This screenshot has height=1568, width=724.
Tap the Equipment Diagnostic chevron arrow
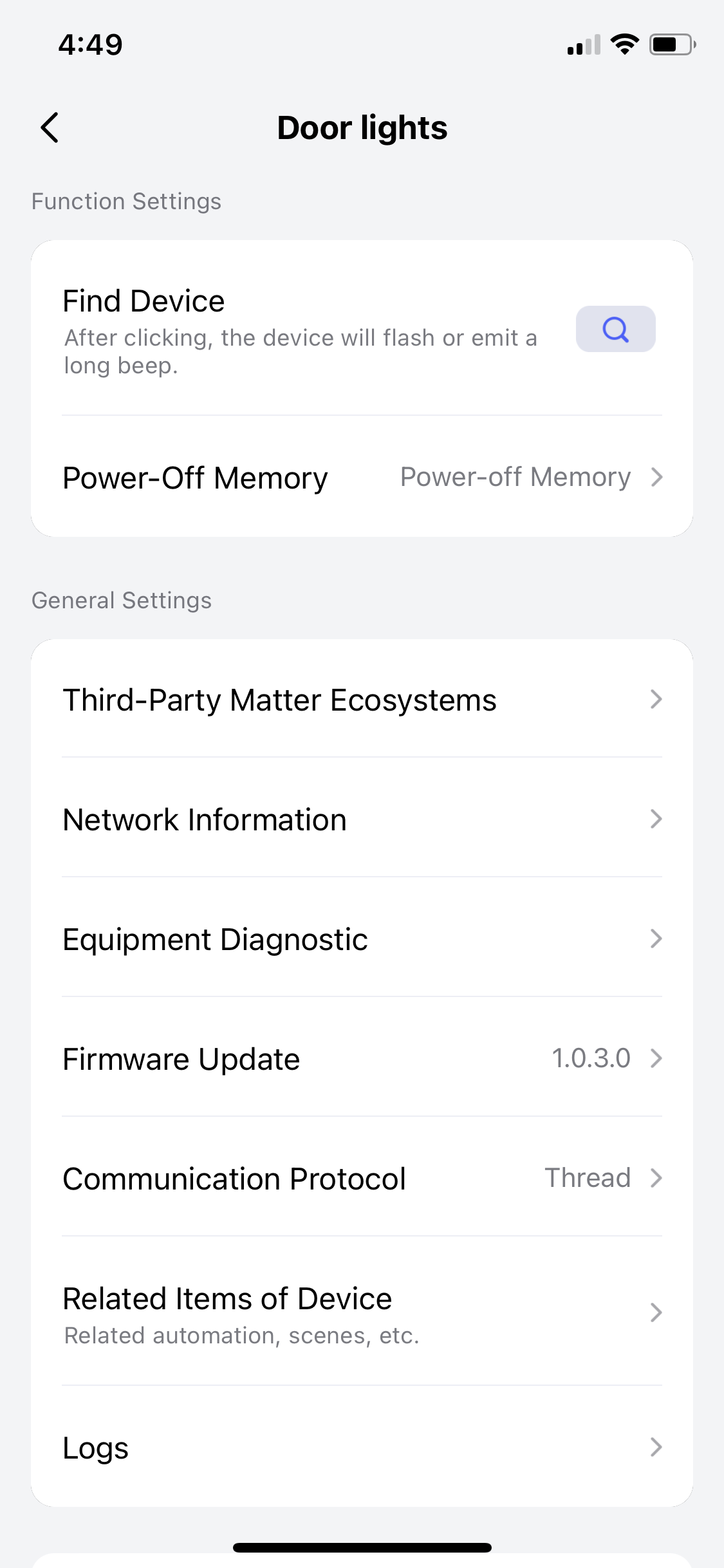click(656, 938)
